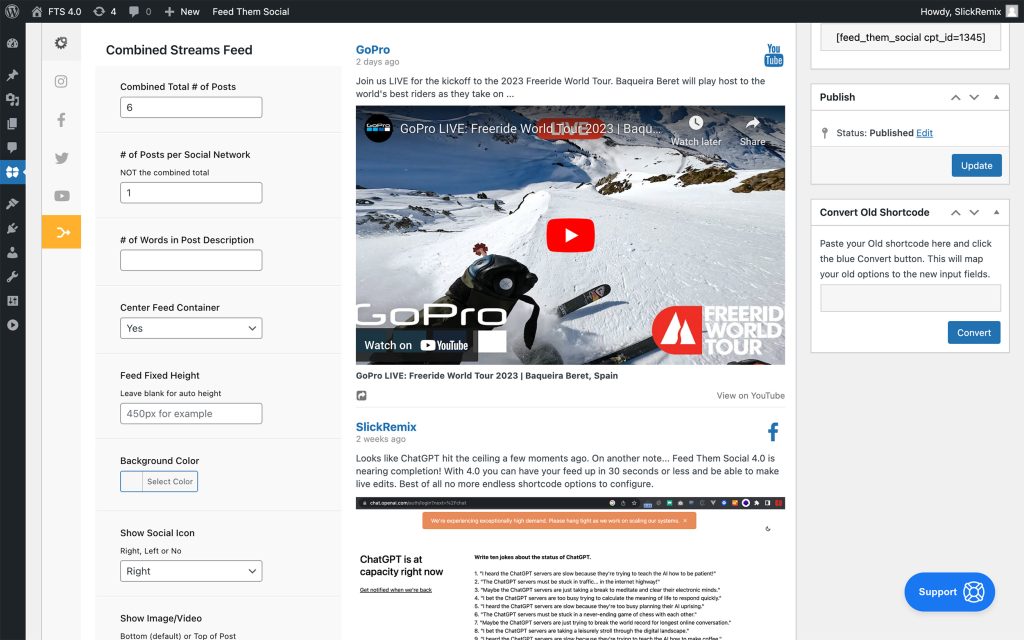1024x640 pixels.
Task: Open the View on YouTube link
Action: (750, 396)
